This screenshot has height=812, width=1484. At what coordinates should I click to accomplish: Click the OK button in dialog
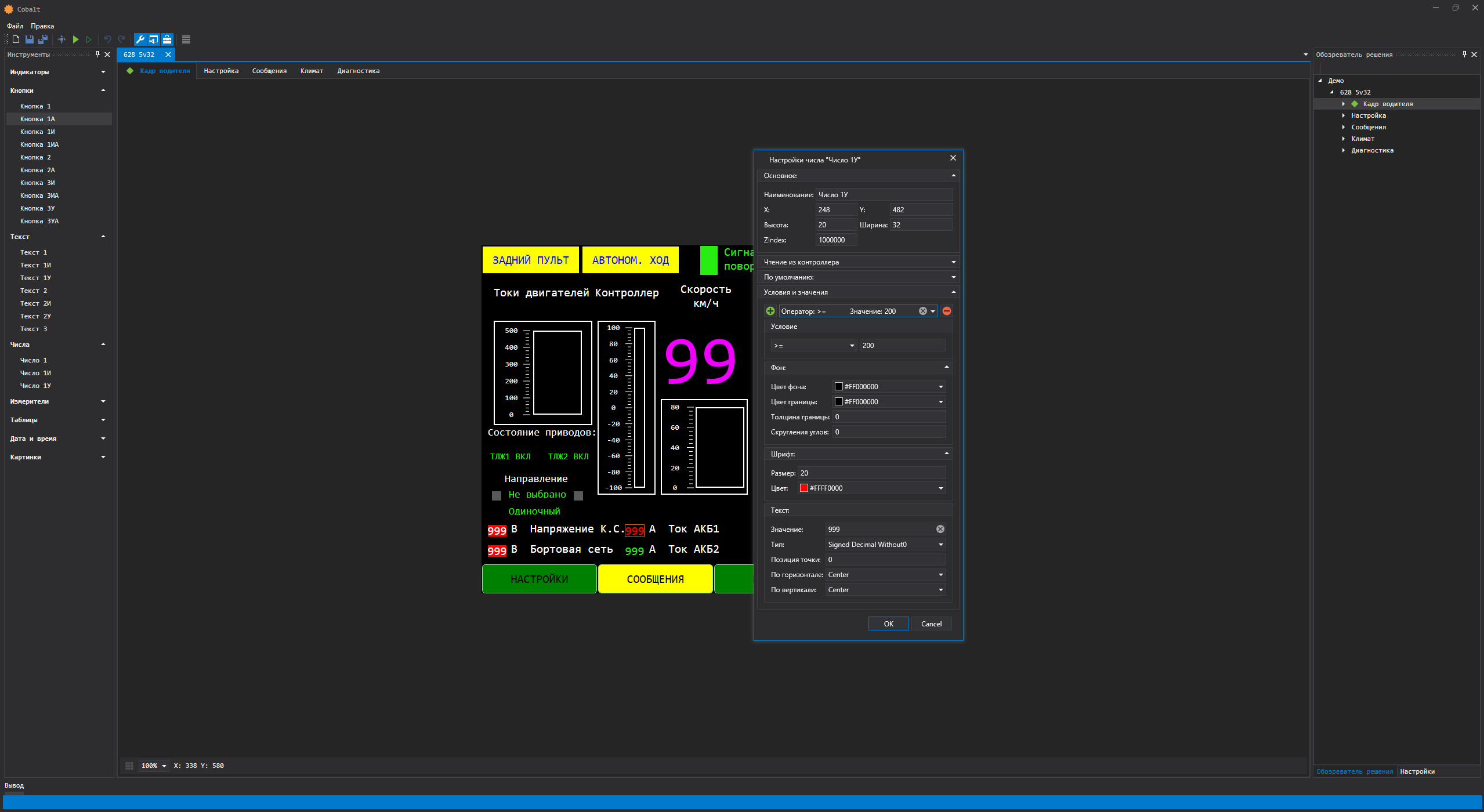(888, 624)
